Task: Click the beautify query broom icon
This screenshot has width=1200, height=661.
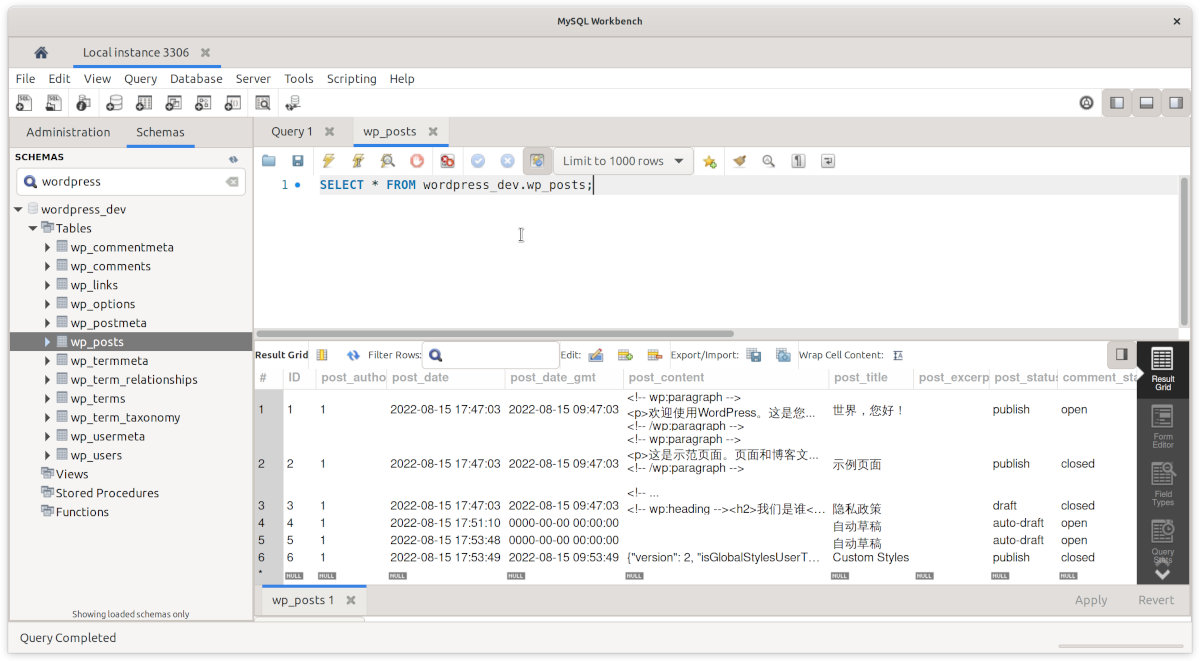Action: (x=739, y=161)
